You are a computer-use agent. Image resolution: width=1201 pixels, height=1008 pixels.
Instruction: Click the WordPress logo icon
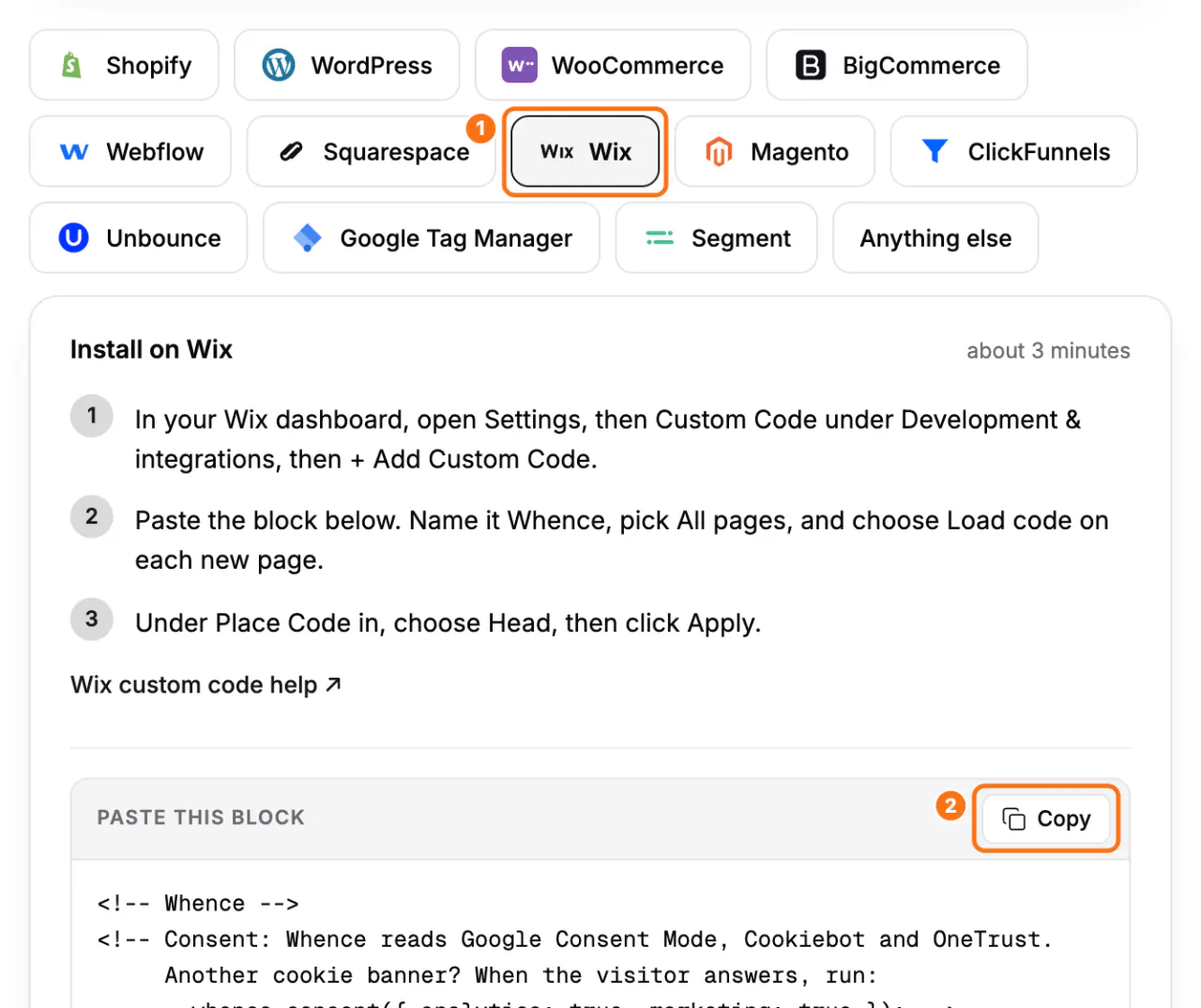tap(279, 65)
